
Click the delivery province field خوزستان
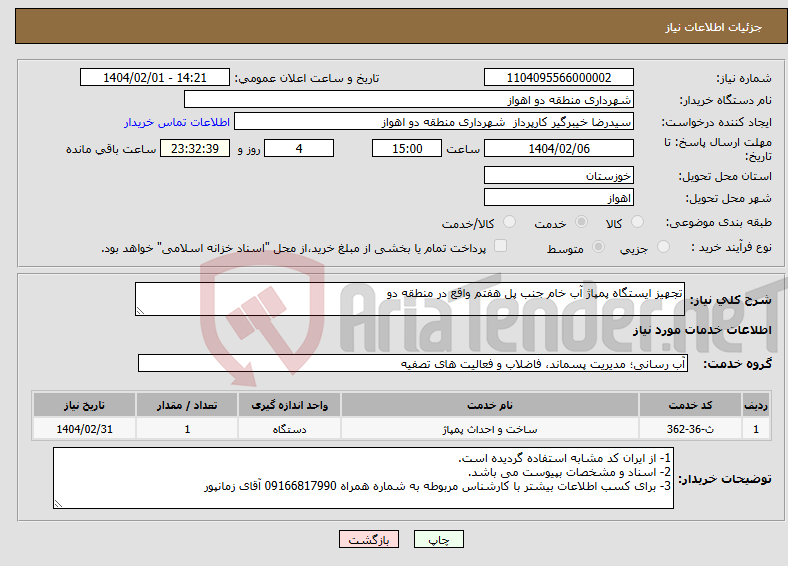coord(559,175)
